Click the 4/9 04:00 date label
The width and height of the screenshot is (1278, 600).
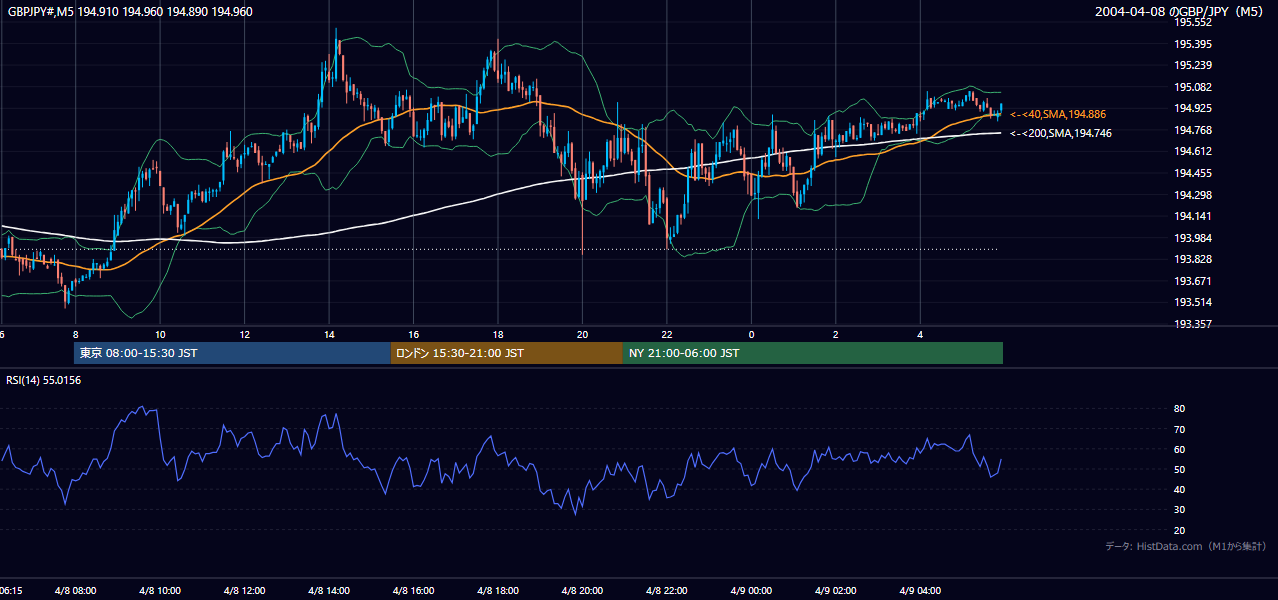click(920, 591)
